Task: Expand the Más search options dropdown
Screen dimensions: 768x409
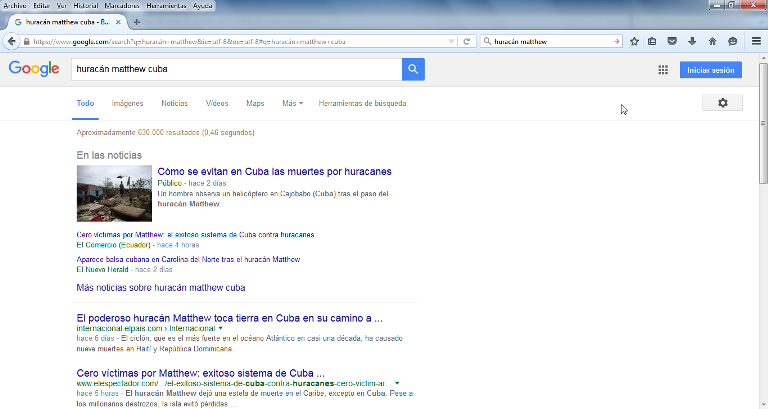Action: (292, 103)
